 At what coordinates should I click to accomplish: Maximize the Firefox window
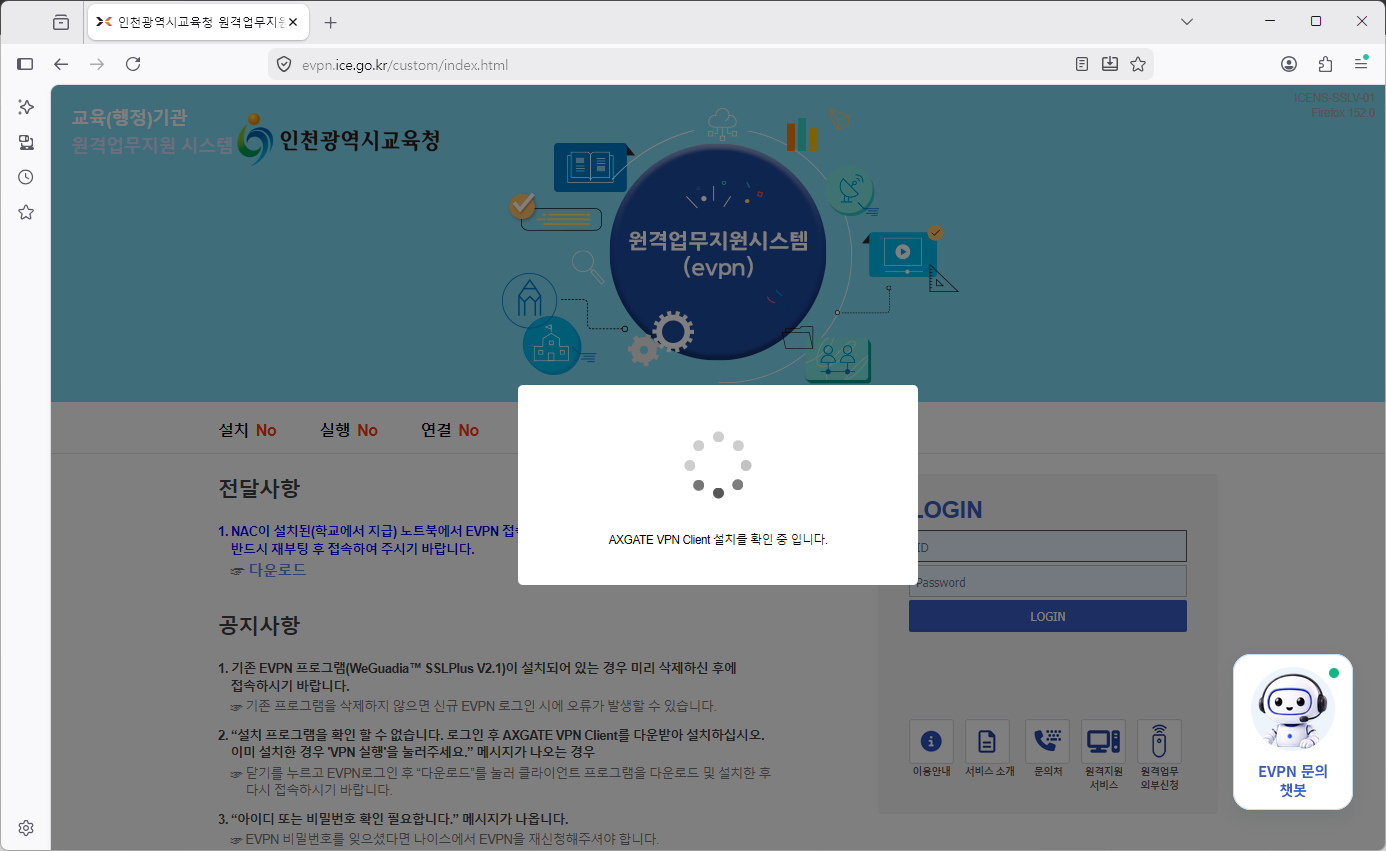(1316, 21)
